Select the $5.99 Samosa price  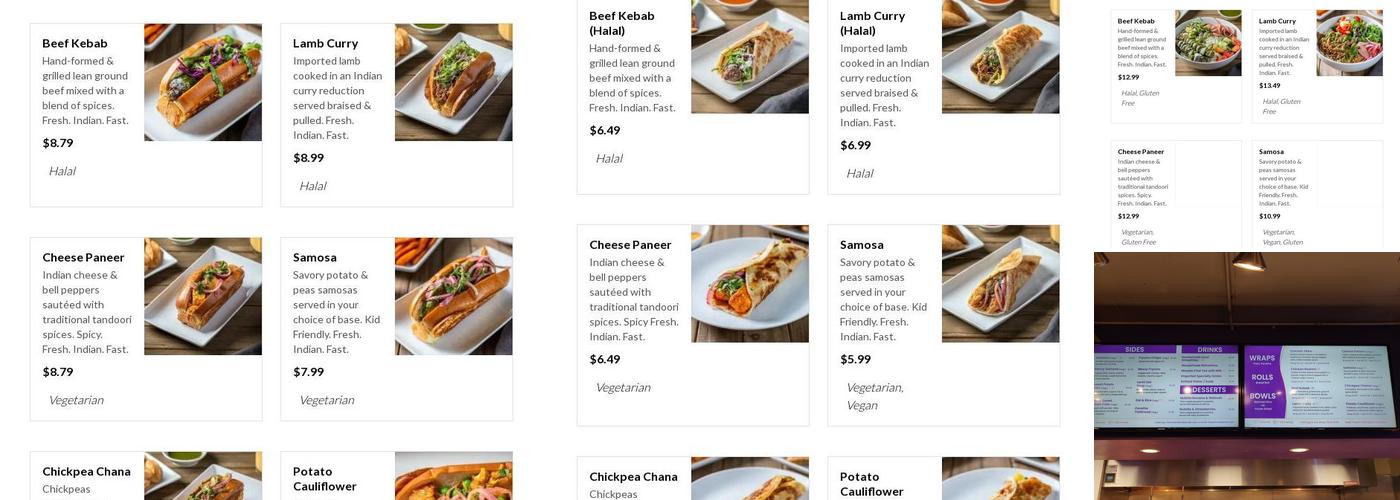point(855,359)
